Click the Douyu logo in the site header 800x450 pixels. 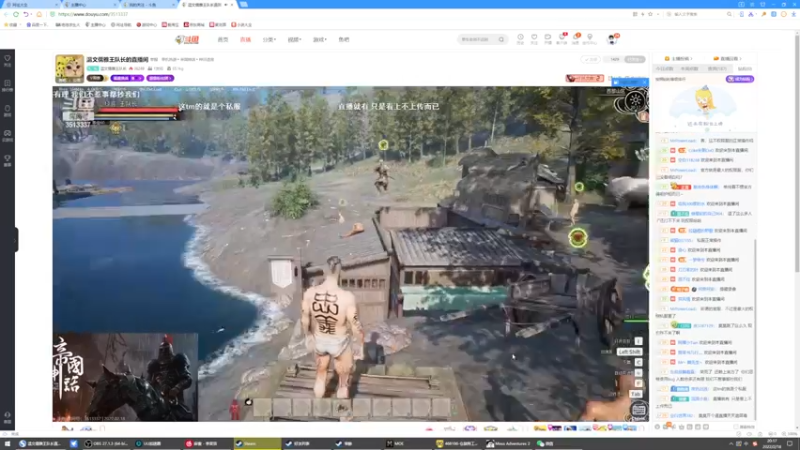coord(187,39)
